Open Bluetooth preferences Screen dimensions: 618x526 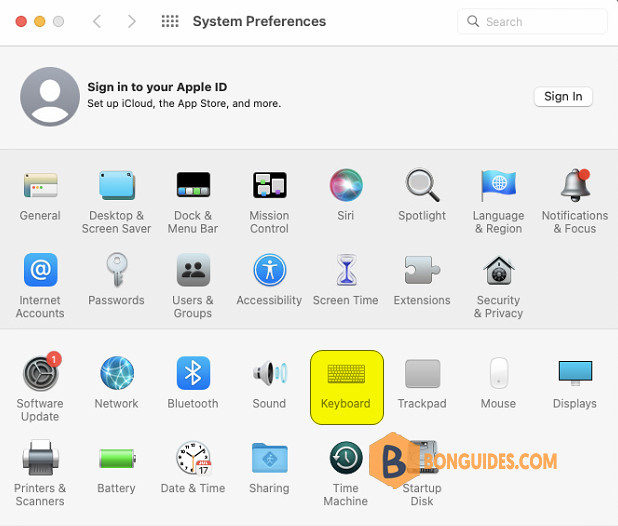click(x=193, y=382)
